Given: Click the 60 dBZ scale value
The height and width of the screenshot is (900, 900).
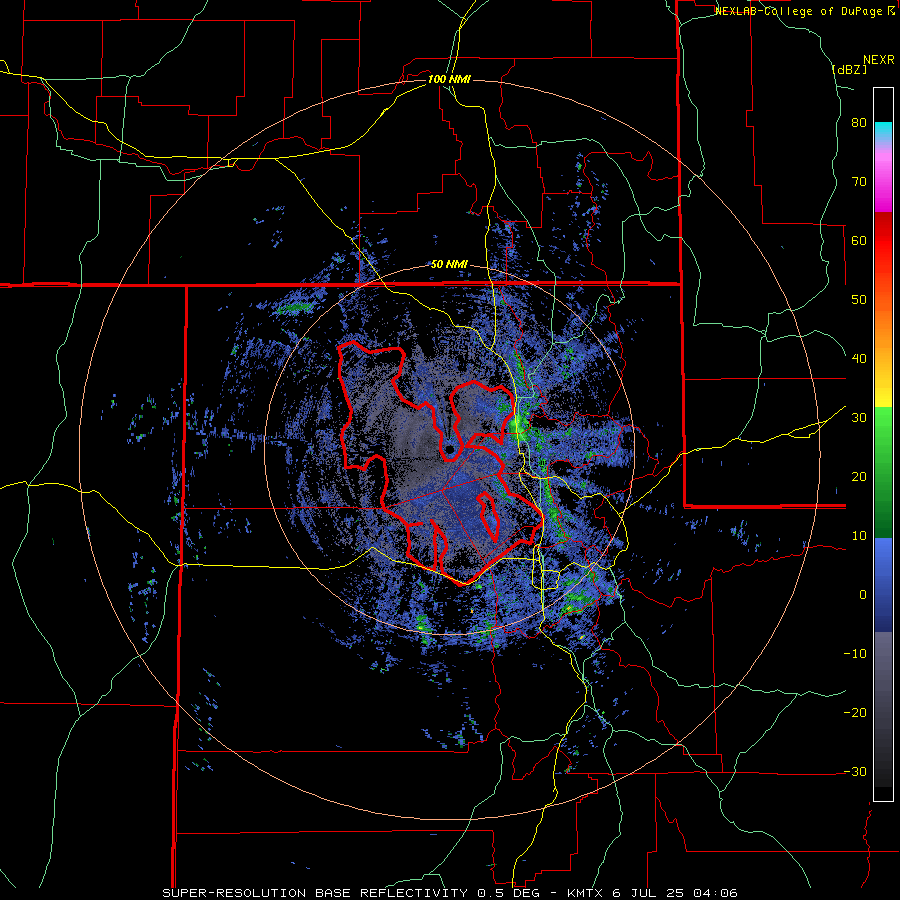Looking at the screenshot, I should [859, 240].
